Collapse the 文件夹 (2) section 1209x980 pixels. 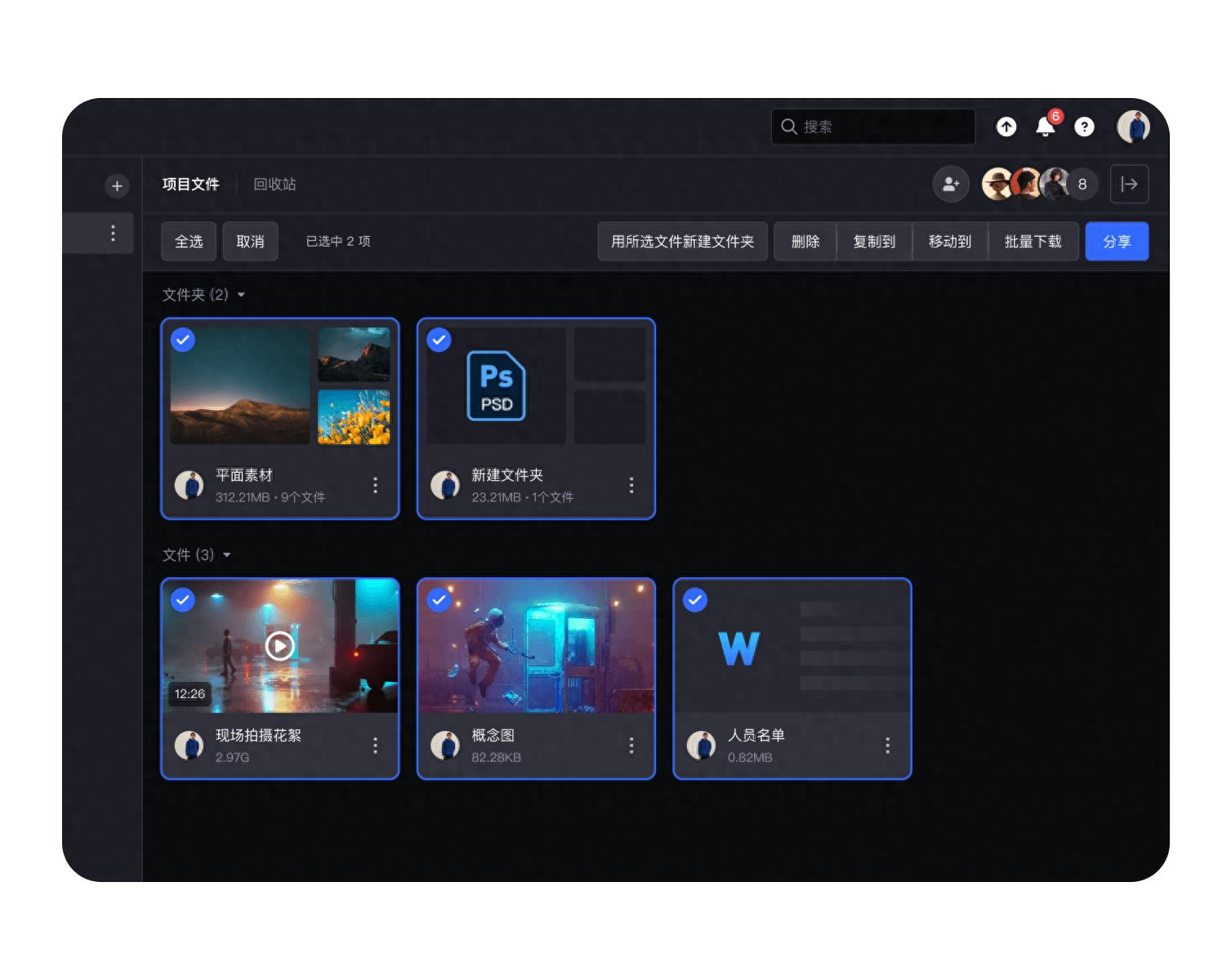[x=239, y=295]
